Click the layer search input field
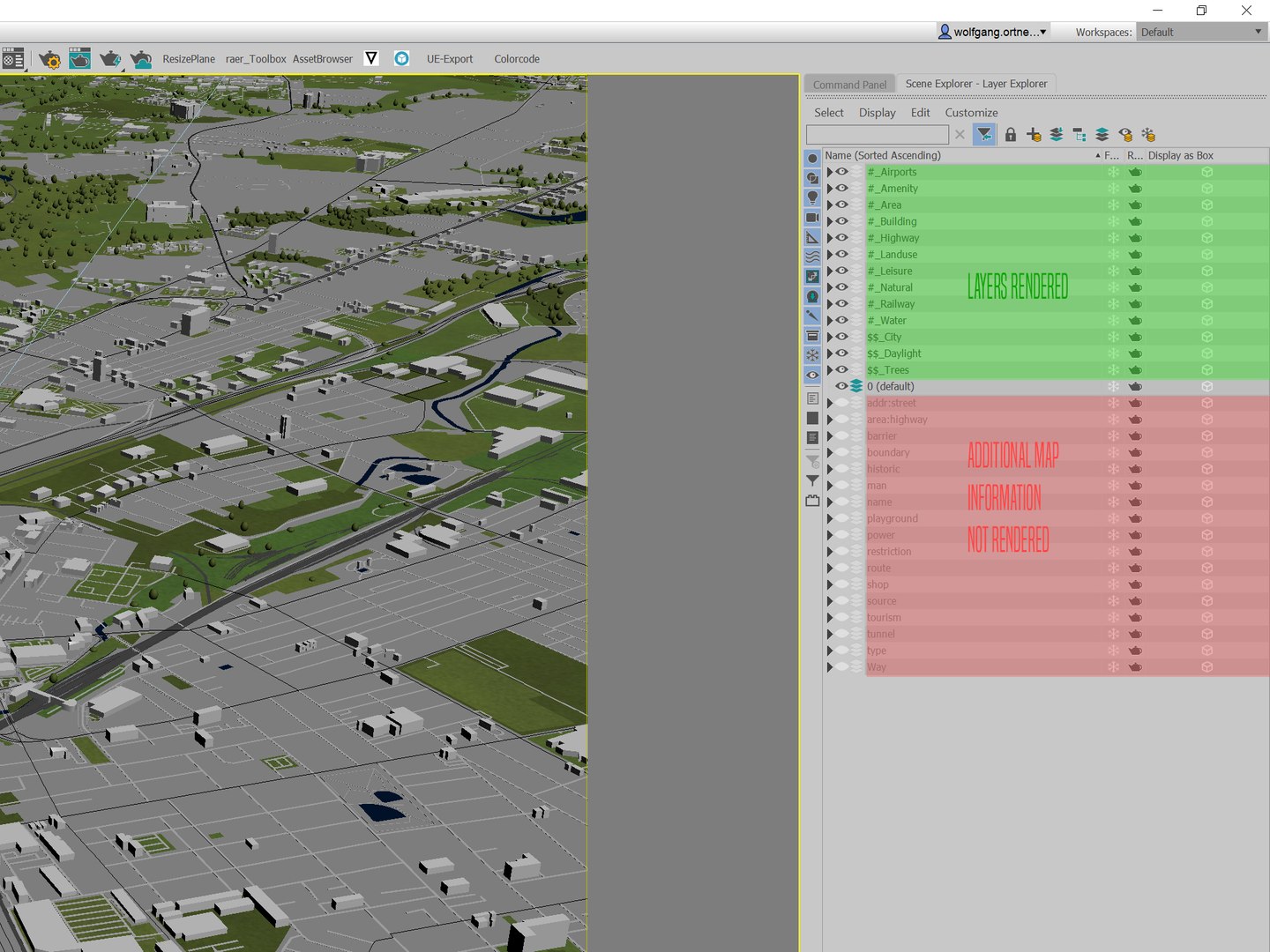1270x952 pixels. point(878,134)
